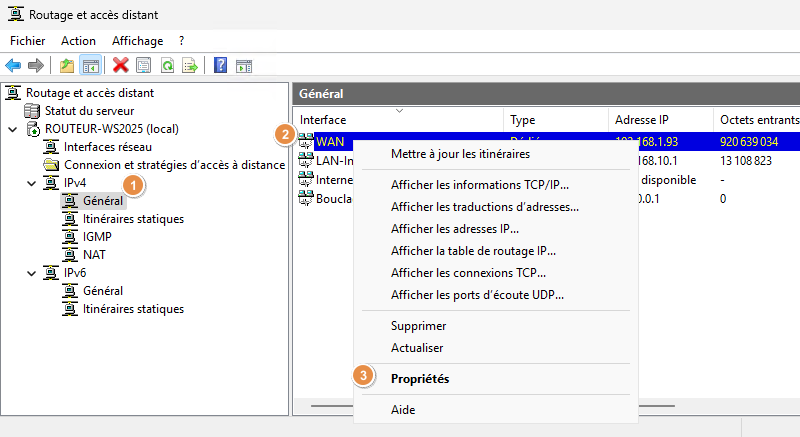Select IGMP in the tree
Viewport: 800px width, 437px height.
pyautogui.click(x=97, y=237)
